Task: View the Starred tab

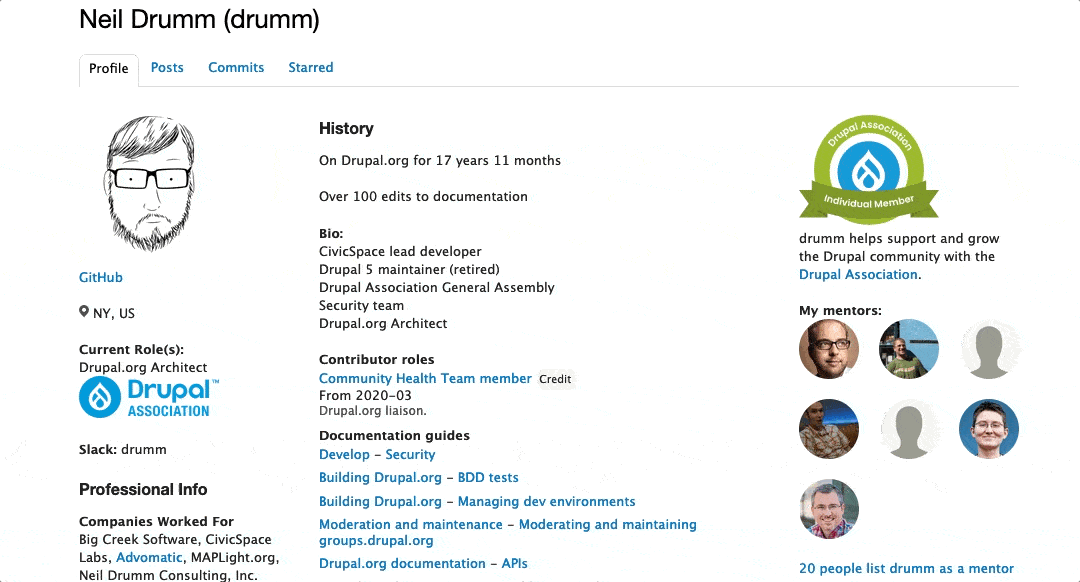Action: 310,67
